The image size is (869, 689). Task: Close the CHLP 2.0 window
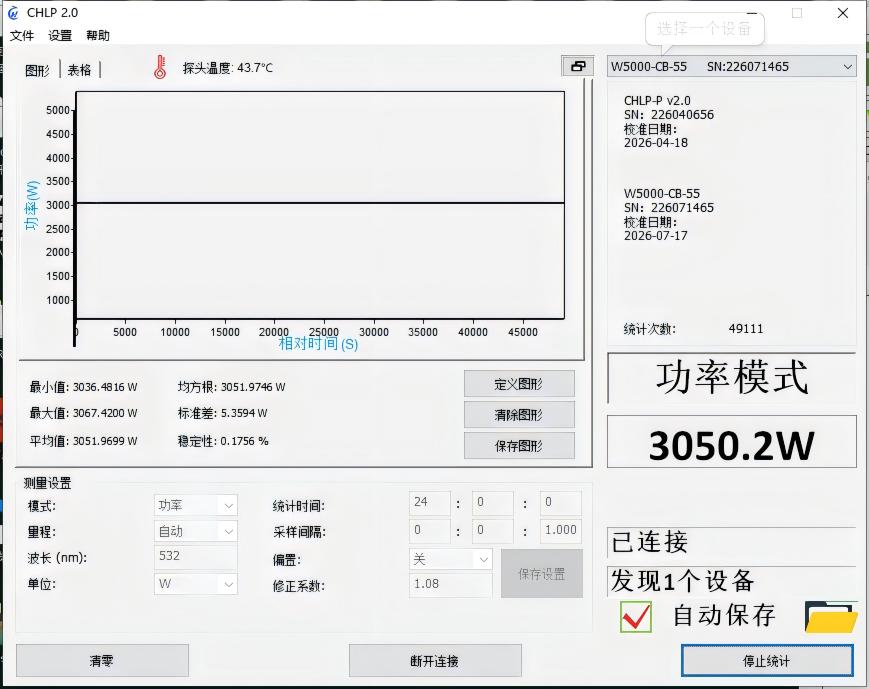[x=843, y=13]
